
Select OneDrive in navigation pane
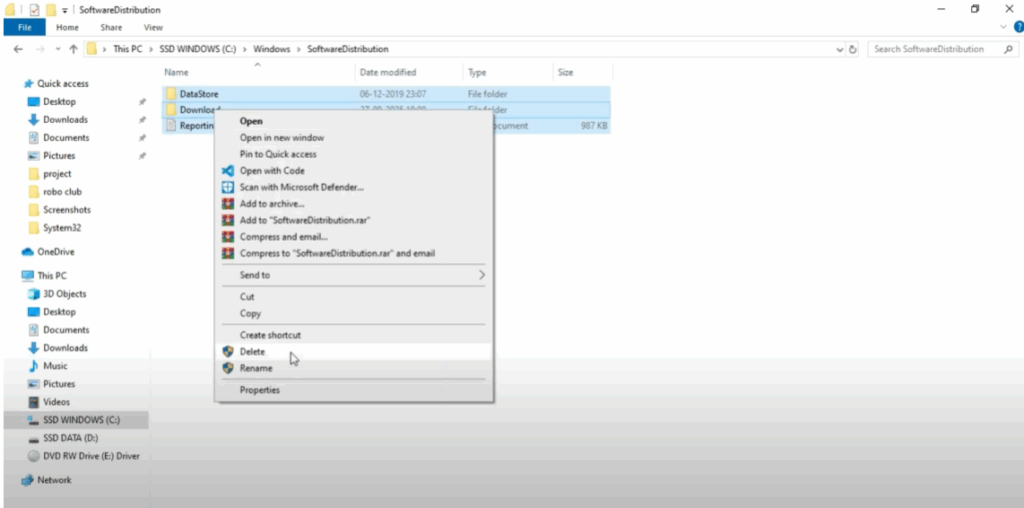pyautogui.click(x=56, y=251)
